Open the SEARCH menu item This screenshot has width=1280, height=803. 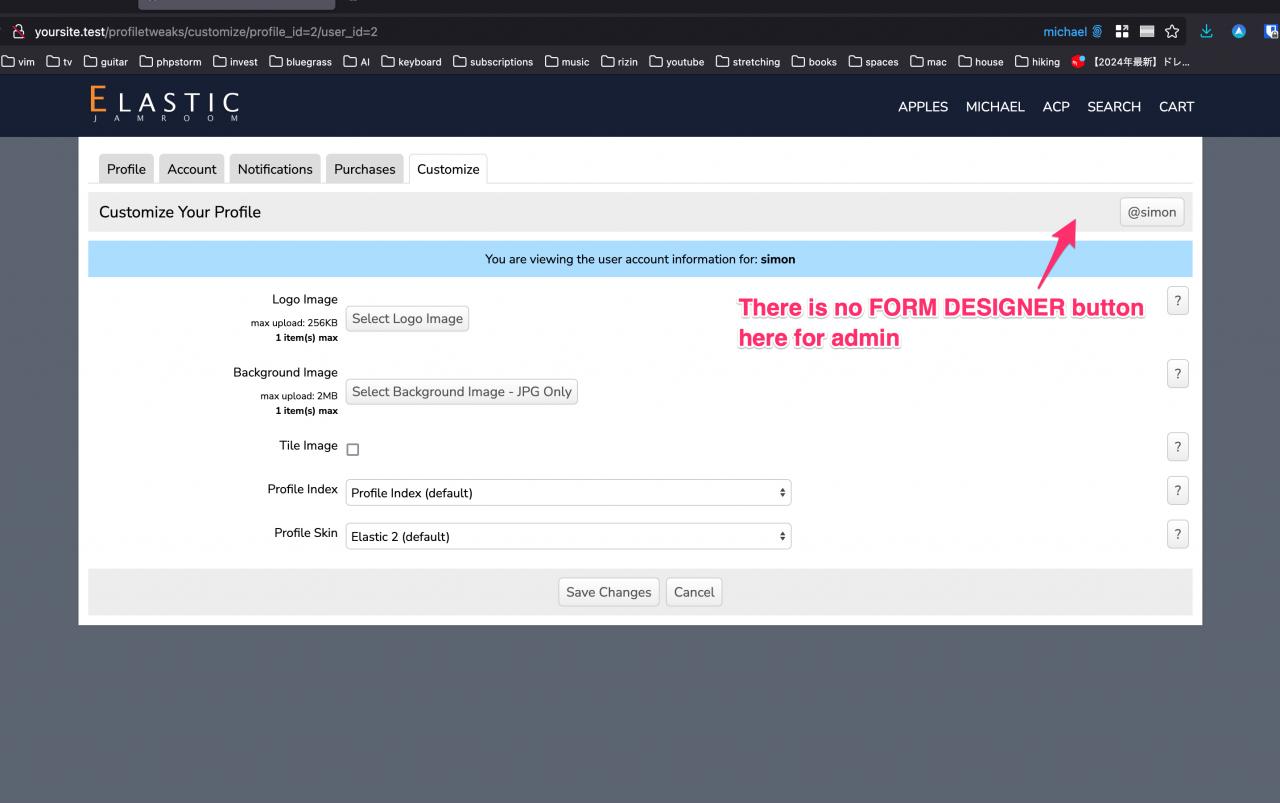click(x=1114, y=107)
